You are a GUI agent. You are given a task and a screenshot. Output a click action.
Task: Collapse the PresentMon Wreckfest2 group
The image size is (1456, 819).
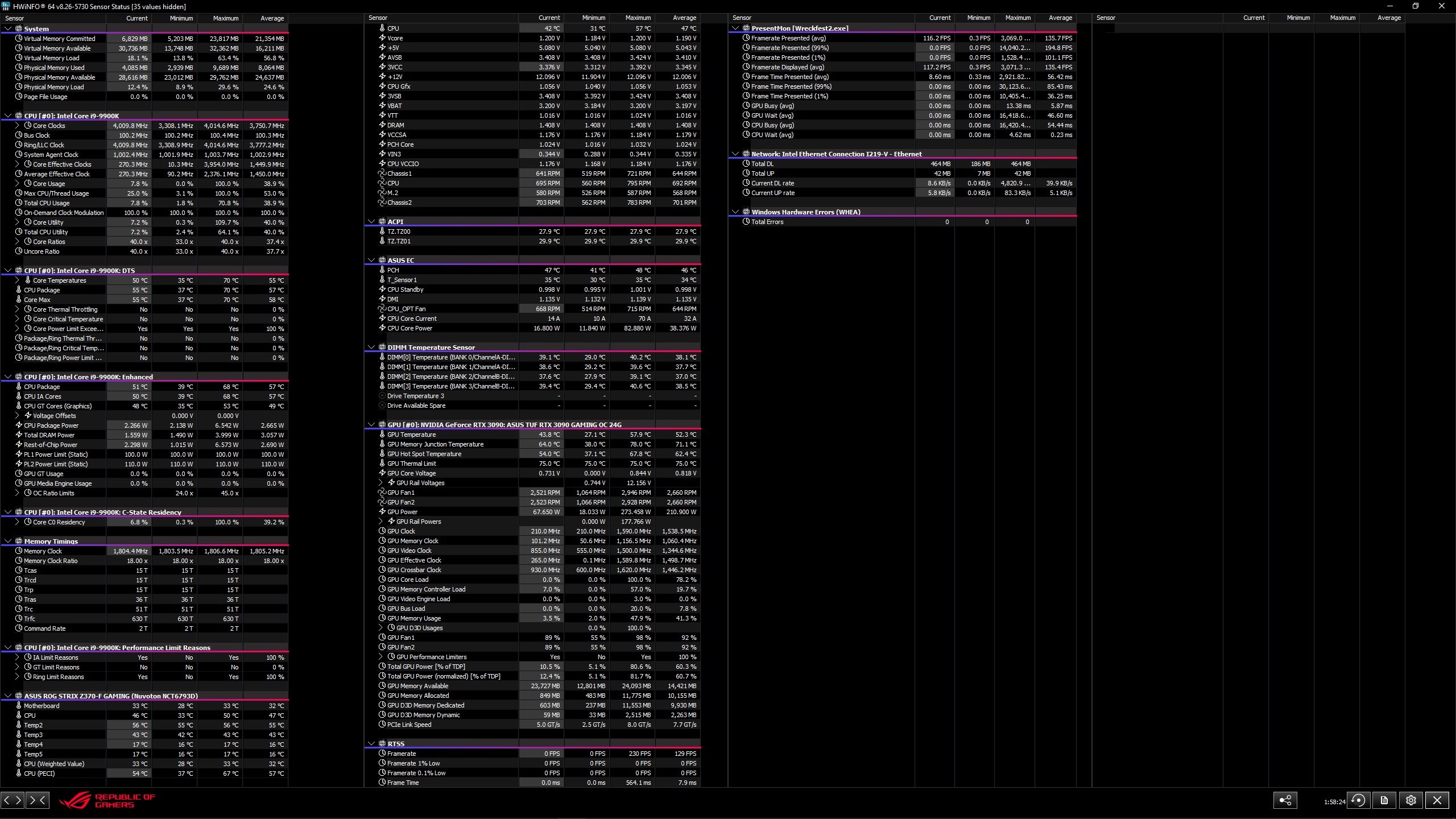[x=735, y=28]
